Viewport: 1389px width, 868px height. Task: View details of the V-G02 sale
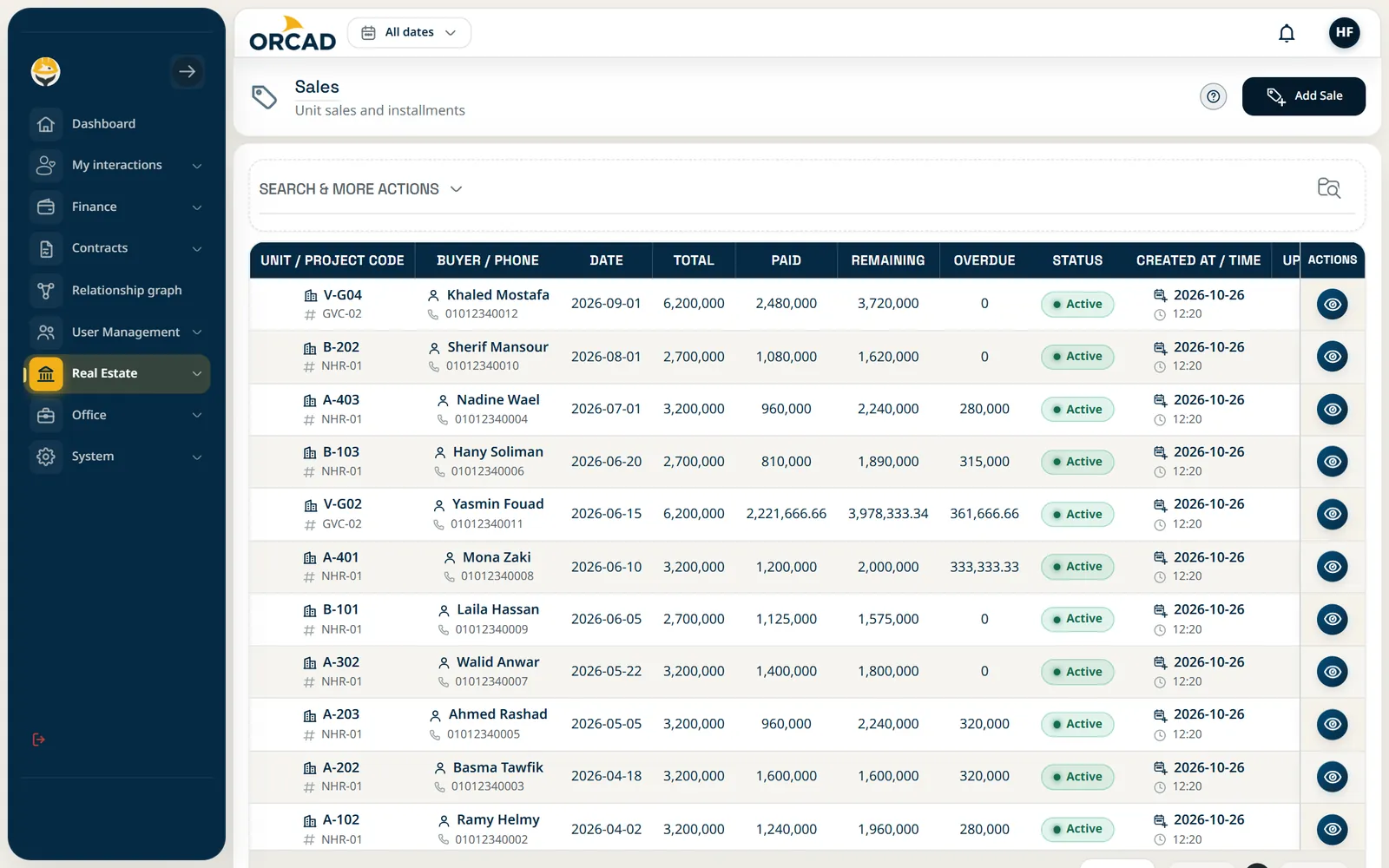point(1333,514)
